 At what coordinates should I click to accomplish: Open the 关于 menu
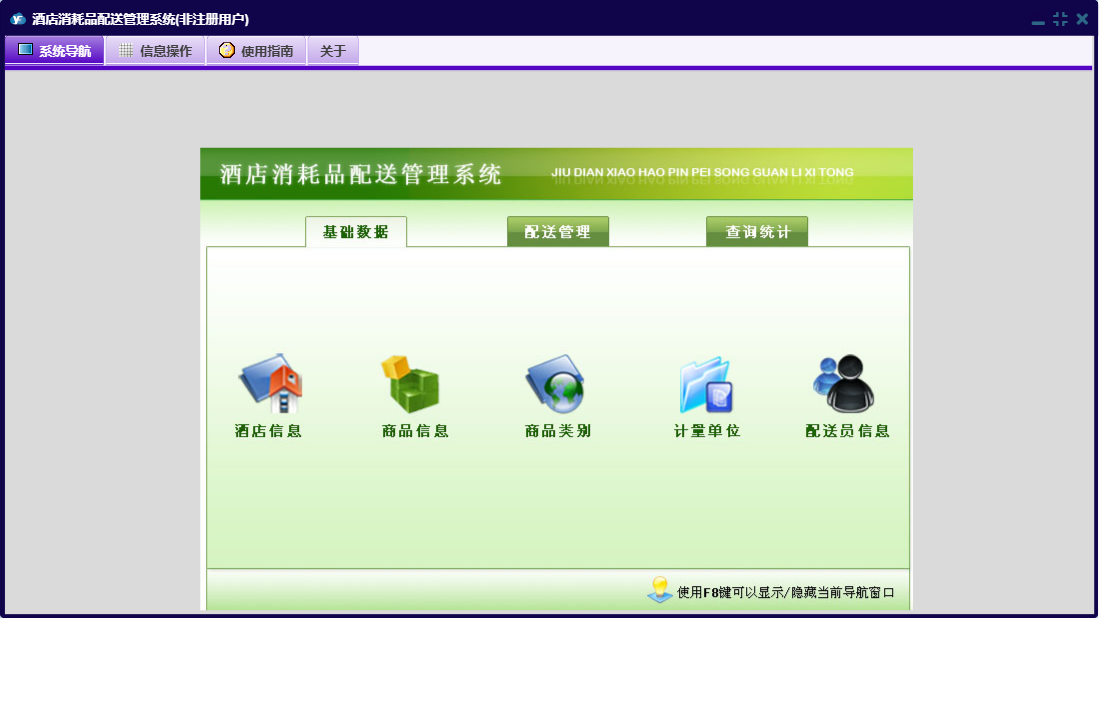[333, 51]
